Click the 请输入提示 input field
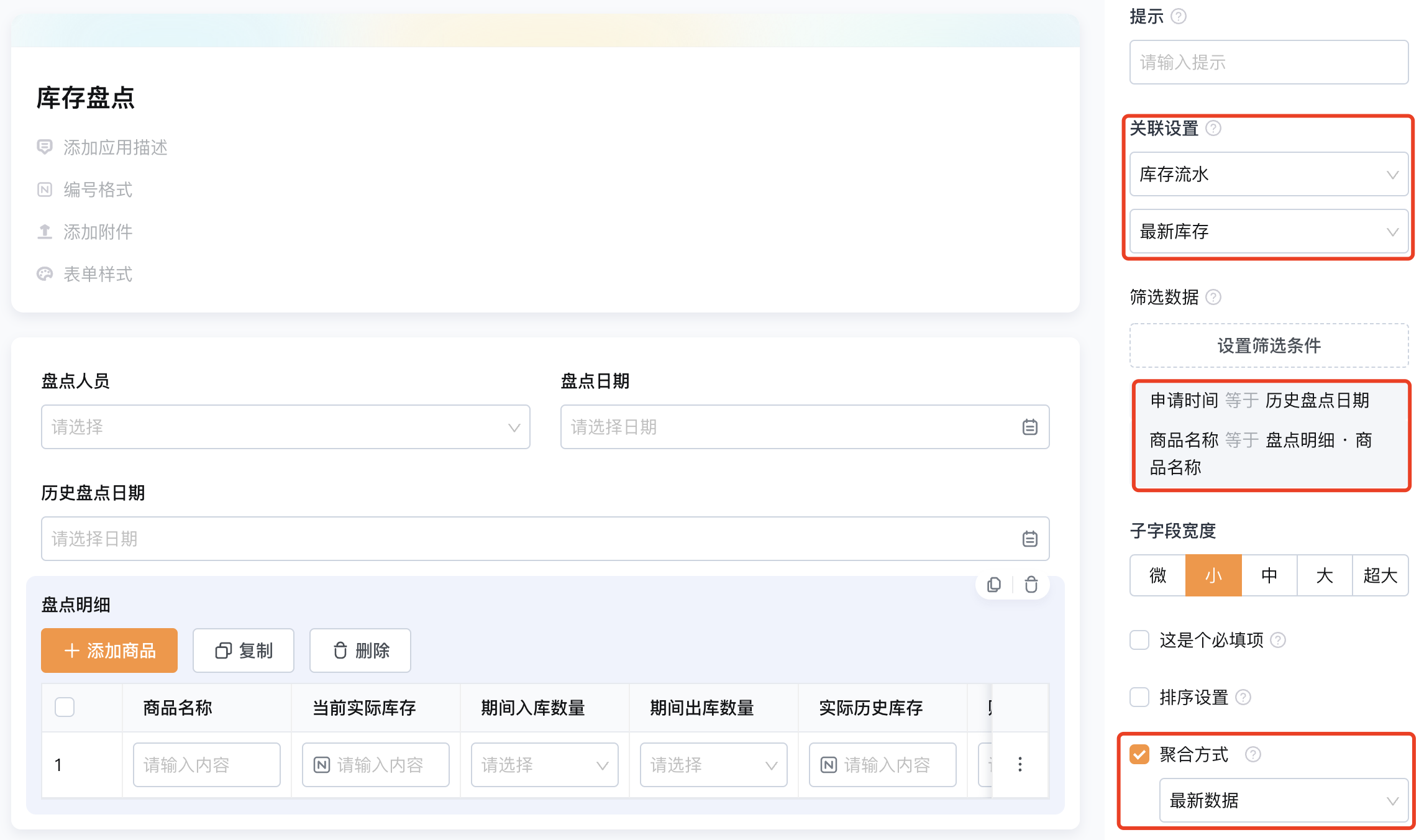 coord(1269,62)
